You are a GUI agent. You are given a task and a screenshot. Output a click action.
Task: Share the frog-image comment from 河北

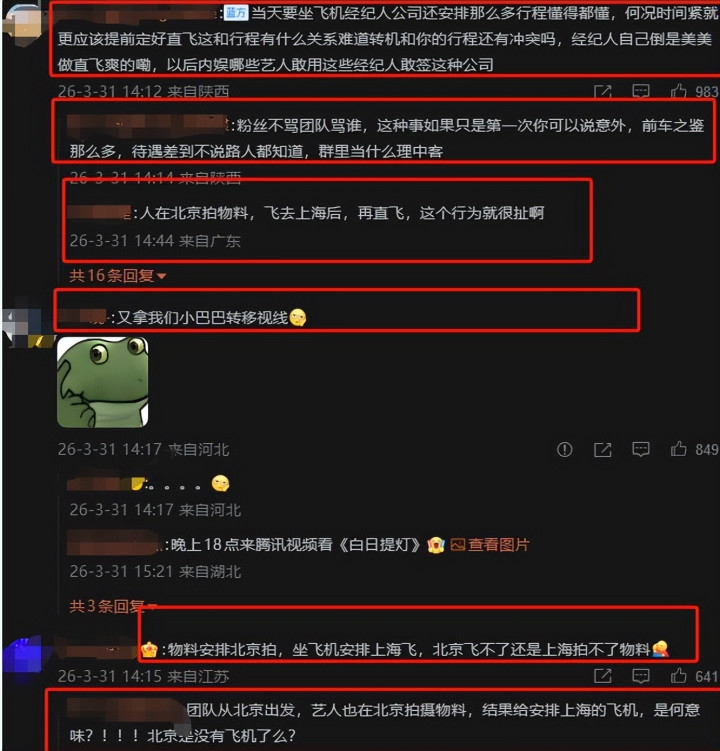pos(603,449)
